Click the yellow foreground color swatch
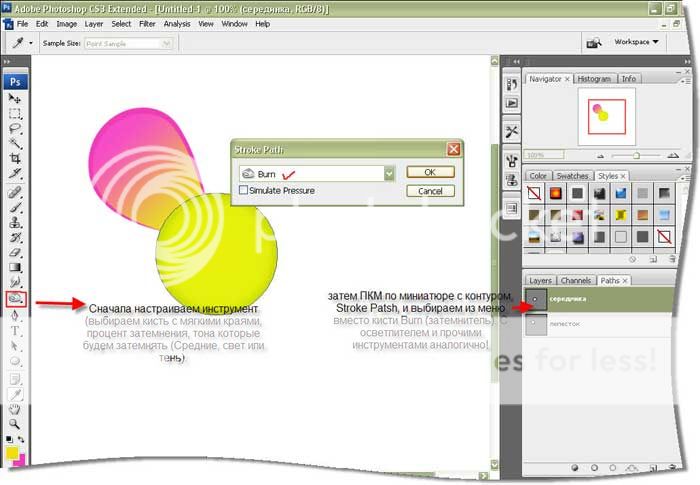This screenshot has height=485, width=700. tap(13, 453)
